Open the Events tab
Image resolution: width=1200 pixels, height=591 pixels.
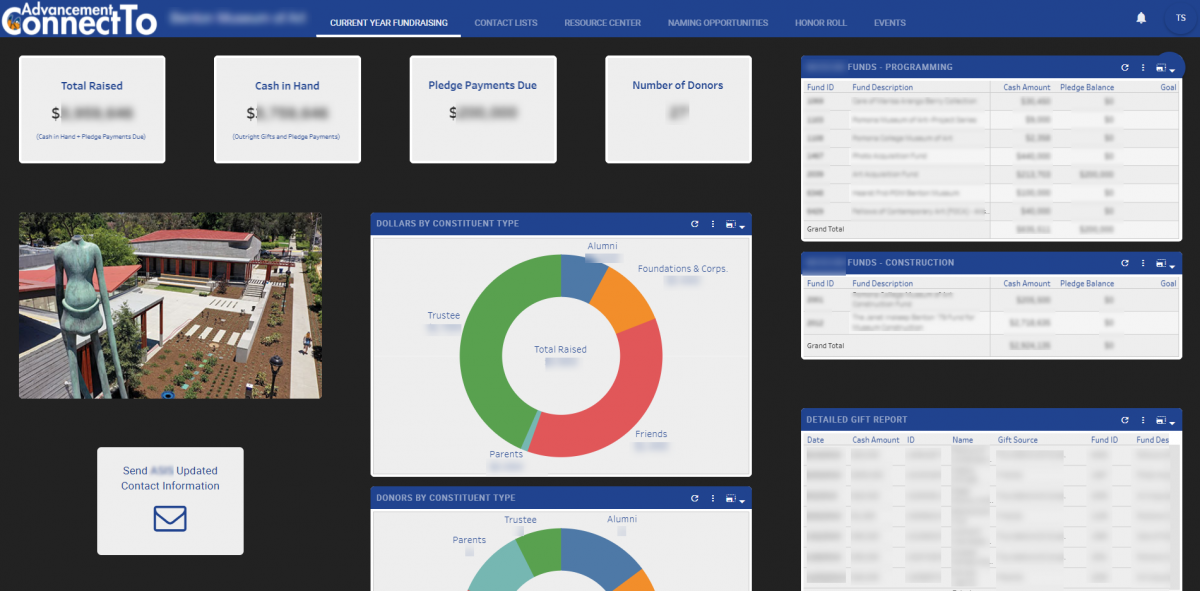click(x=890, y=22)
